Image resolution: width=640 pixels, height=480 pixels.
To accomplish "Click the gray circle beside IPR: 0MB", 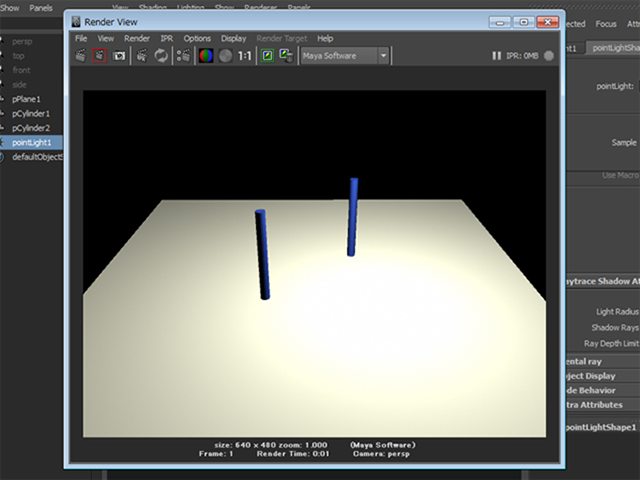I will pyautogui.click(x=549, y=56).
